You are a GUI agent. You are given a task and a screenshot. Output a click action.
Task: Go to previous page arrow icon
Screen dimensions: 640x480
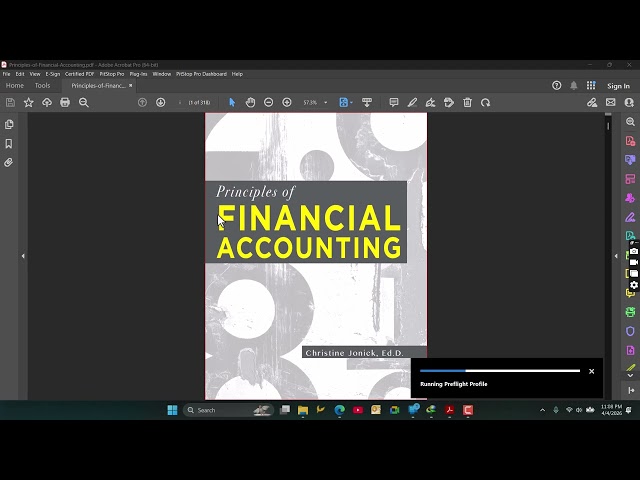[142, 102]
